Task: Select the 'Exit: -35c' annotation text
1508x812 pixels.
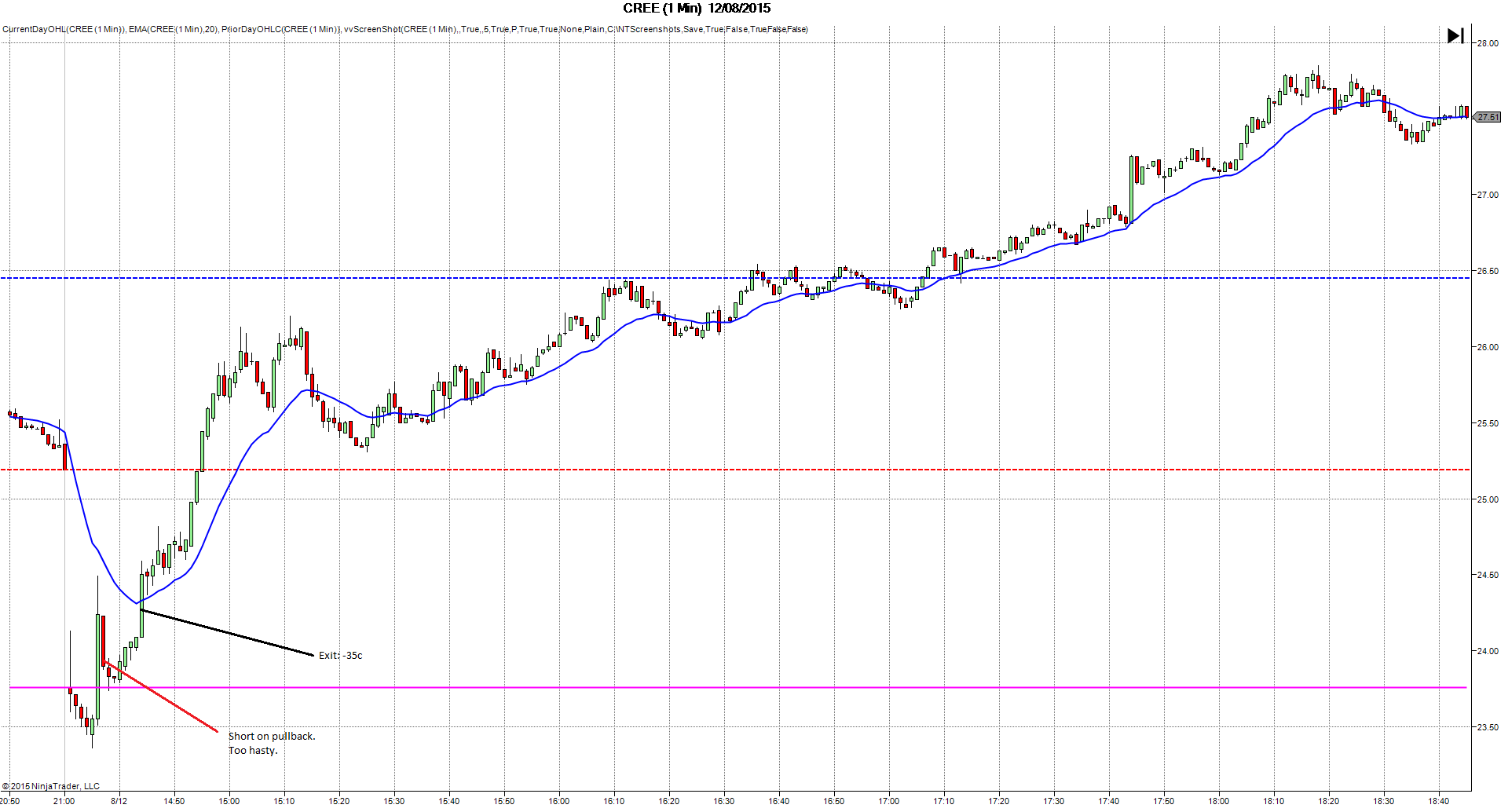Action: 341,655
